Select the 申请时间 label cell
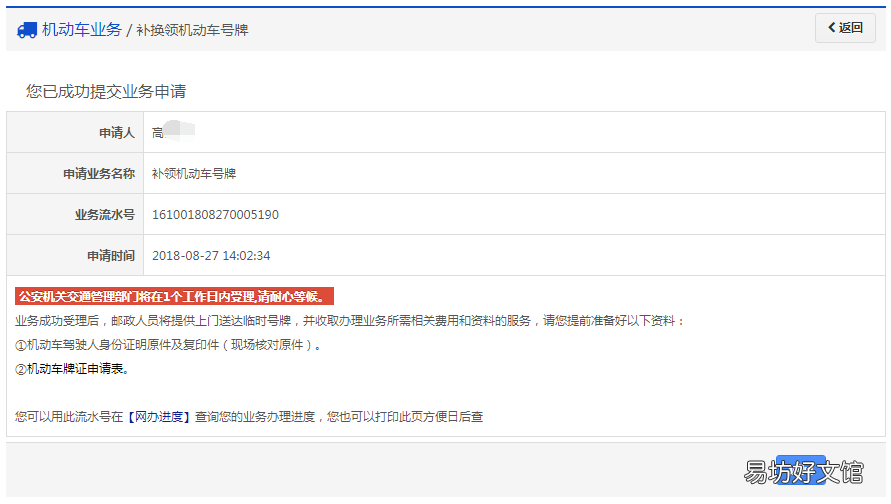891x504 pixels. (75, 255)
